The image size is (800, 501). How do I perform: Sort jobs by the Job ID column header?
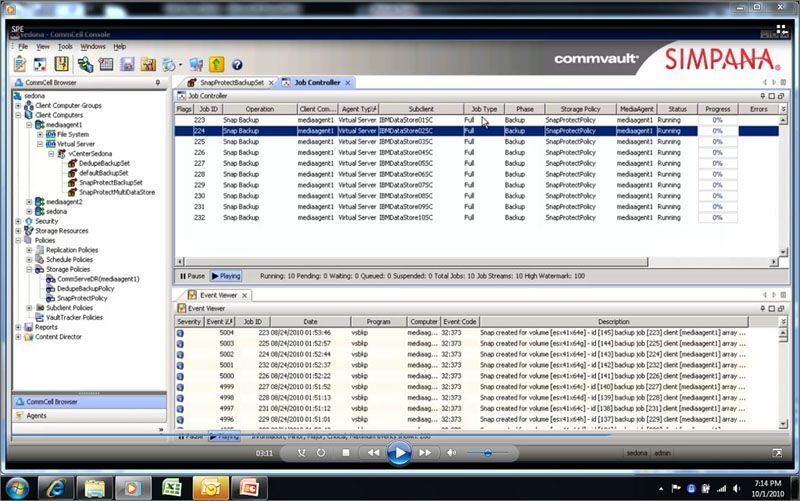click(208, 109)
